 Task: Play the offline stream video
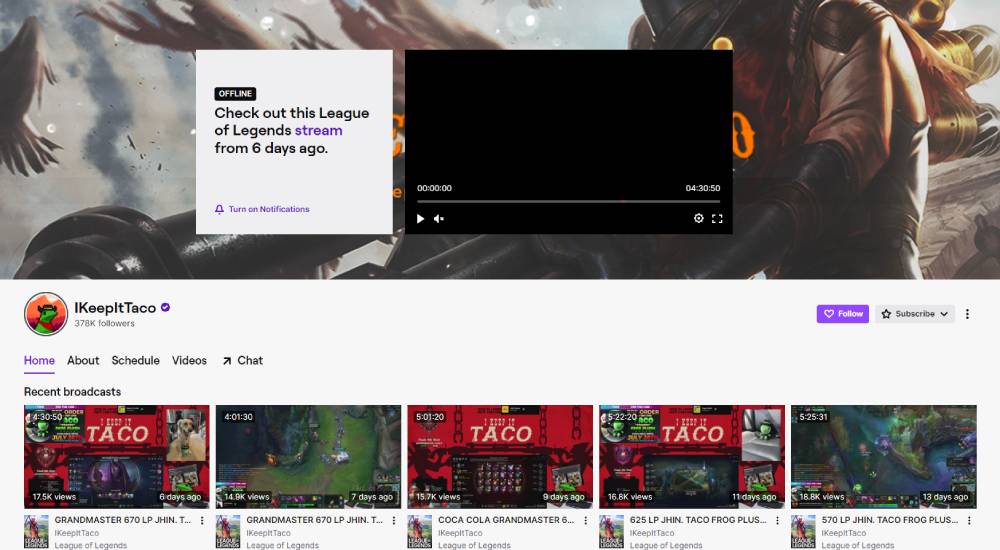click(x=420, y=219)
